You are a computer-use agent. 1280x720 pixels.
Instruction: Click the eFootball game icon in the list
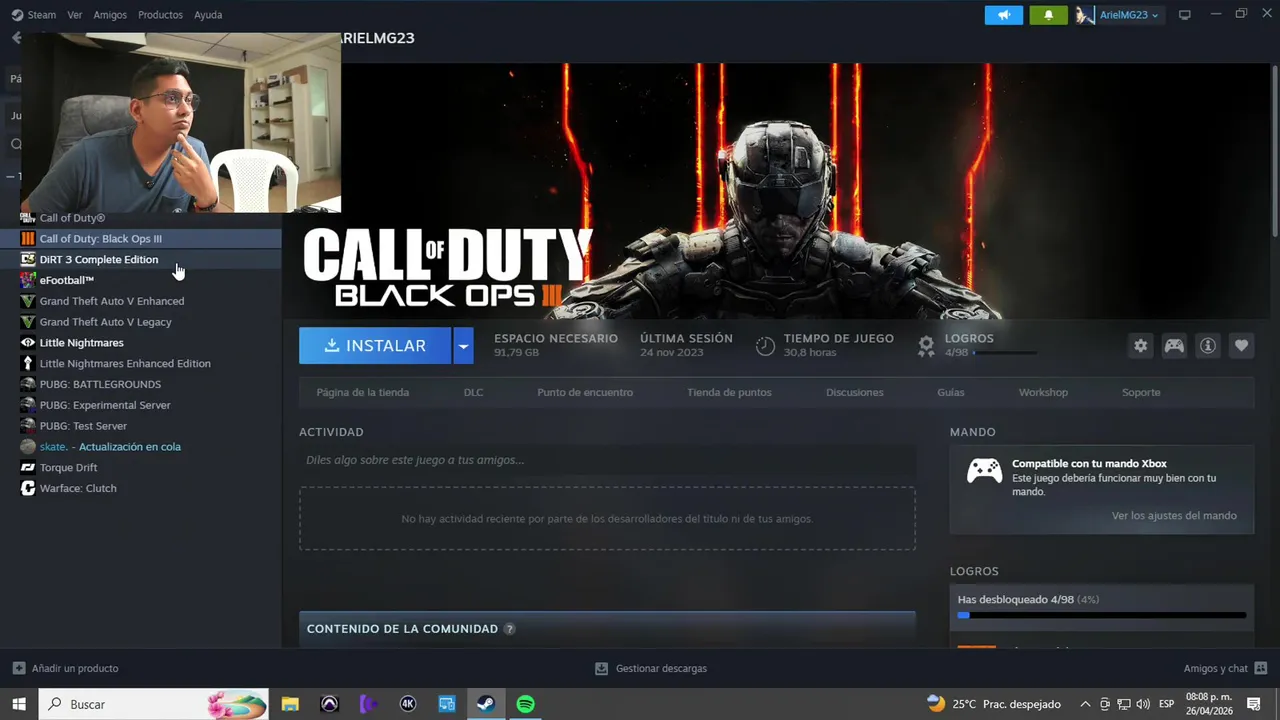(x=28, y=280)
